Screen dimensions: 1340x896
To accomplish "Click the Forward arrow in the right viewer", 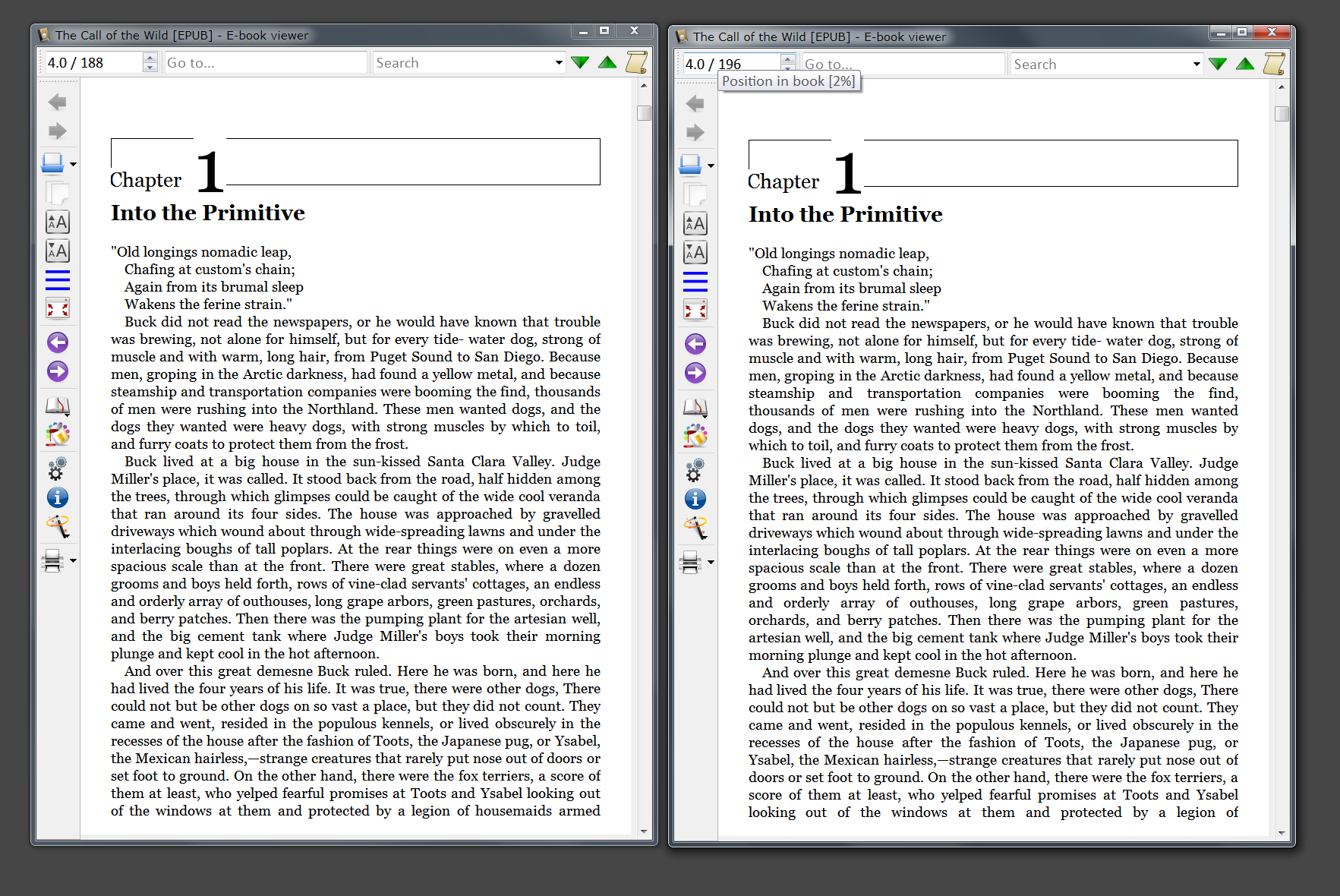I will click(x=695, y=132).
